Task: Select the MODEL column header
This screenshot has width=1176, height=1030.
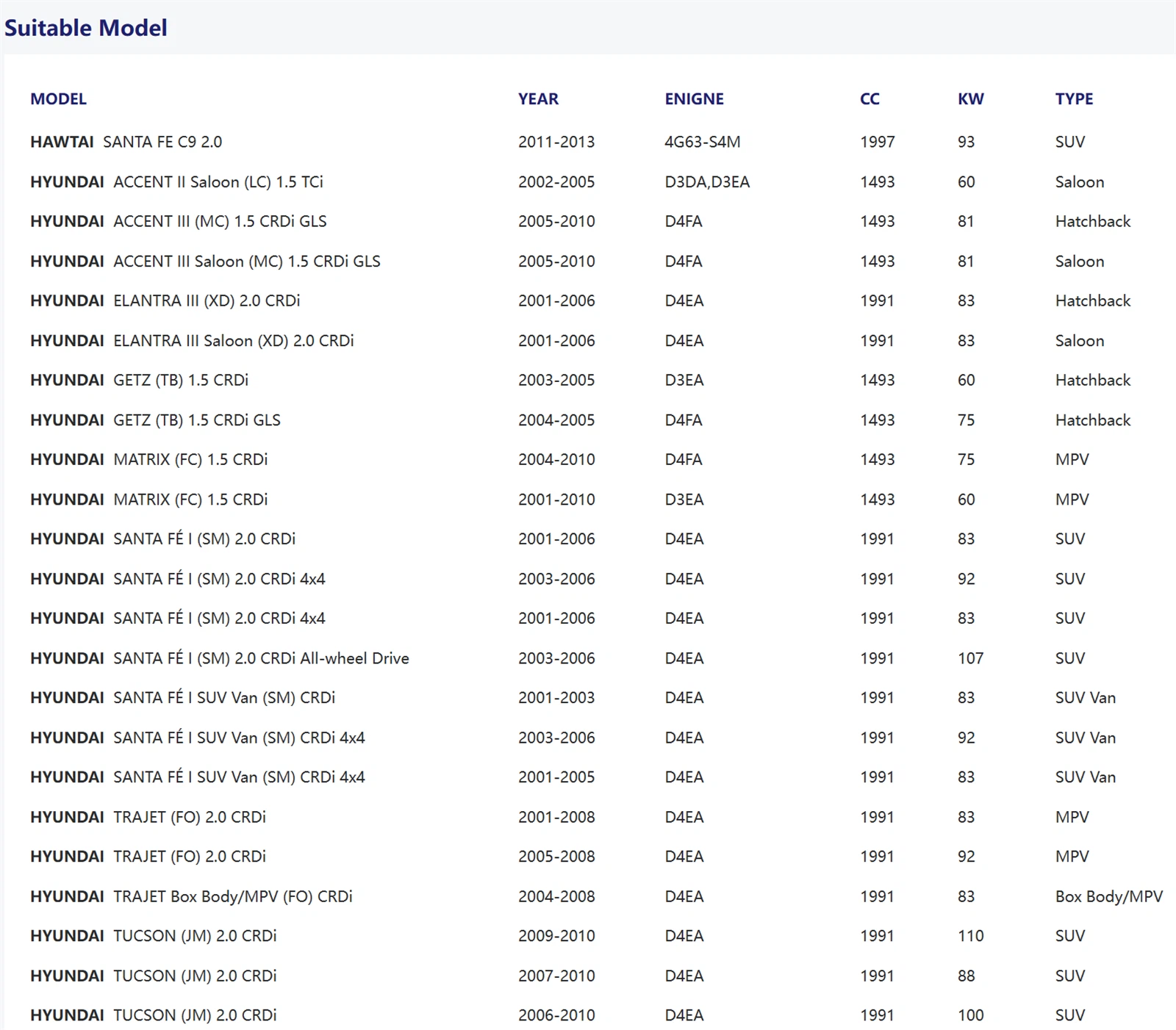Action: (x=59, y=99)
